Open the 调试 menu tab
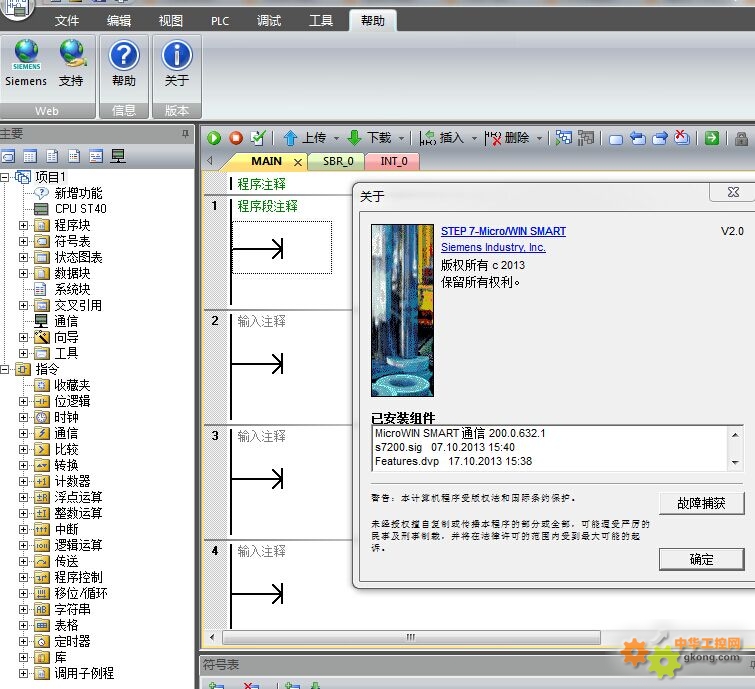 coord(269,21)
